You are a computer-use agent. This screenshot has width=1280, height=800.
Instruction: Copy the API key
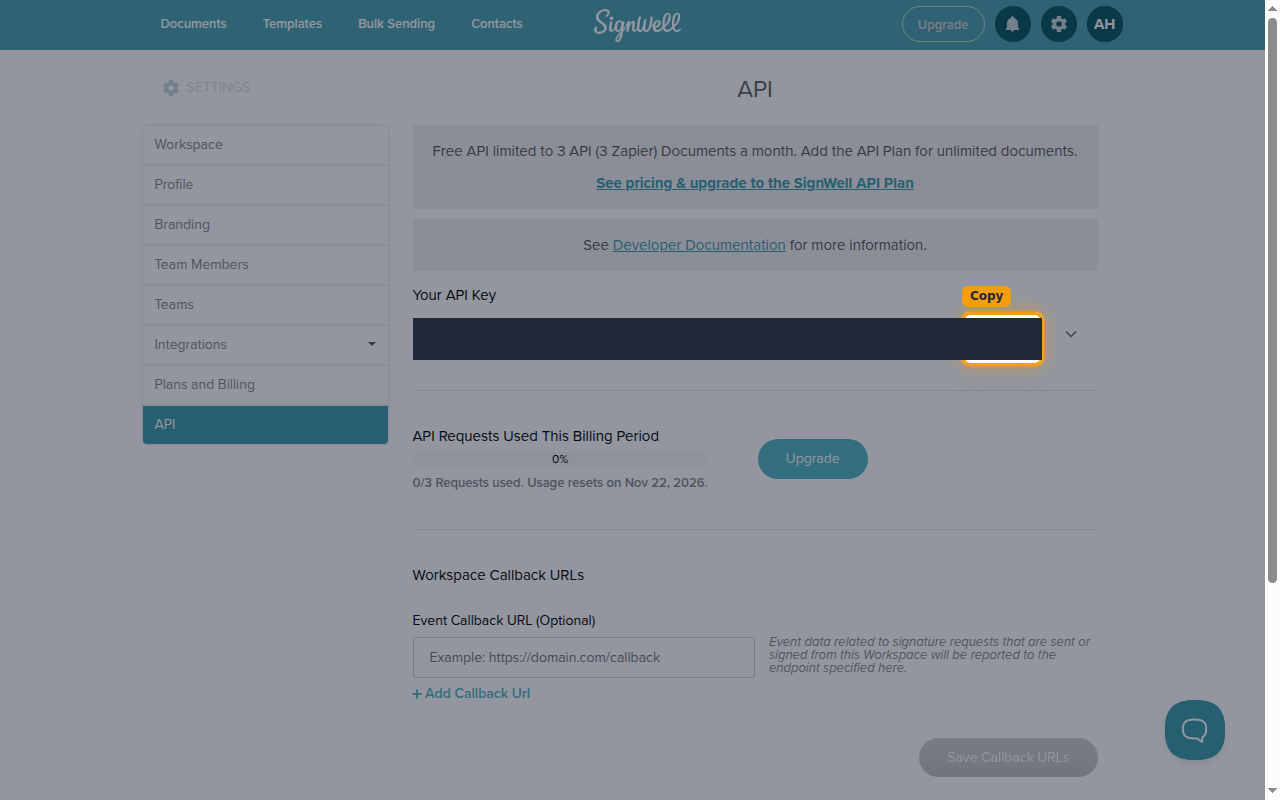[1002, 339]
